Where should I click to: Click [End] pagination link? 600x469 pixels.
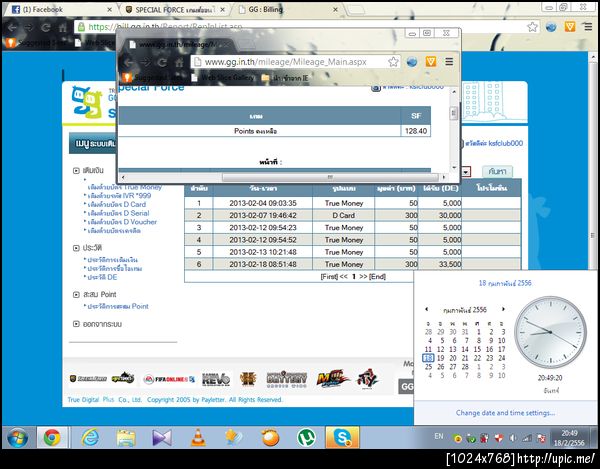pos(377,277)
